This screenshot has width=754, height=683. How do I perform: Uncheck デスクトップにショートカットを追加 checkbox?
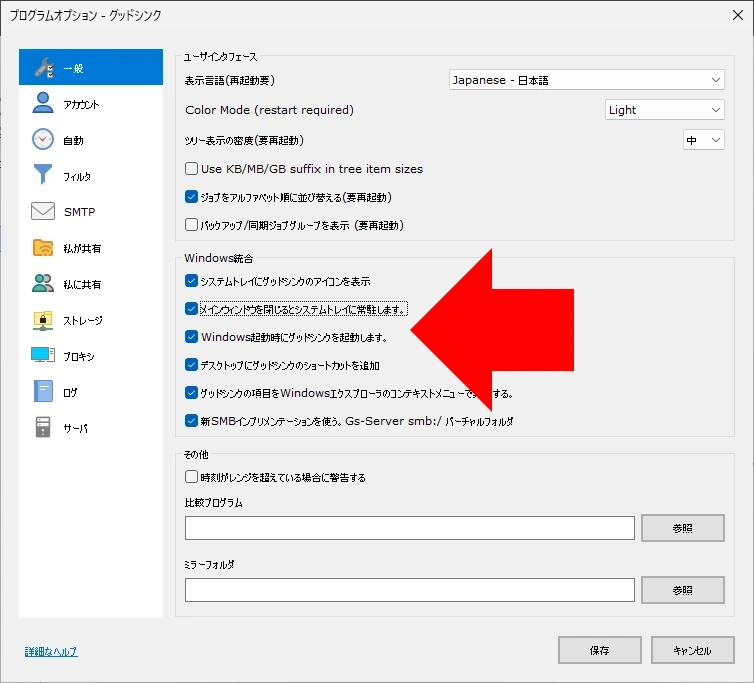click(191, 365)
